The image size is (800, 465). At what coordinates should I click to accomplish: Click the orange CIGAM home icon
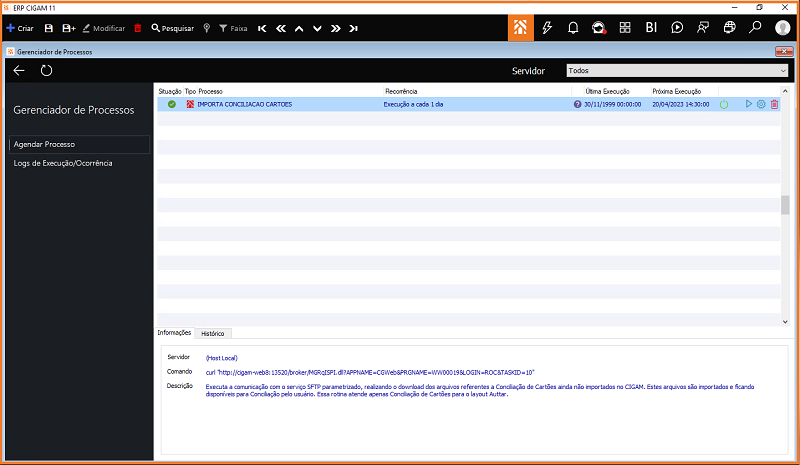(520, 28)
